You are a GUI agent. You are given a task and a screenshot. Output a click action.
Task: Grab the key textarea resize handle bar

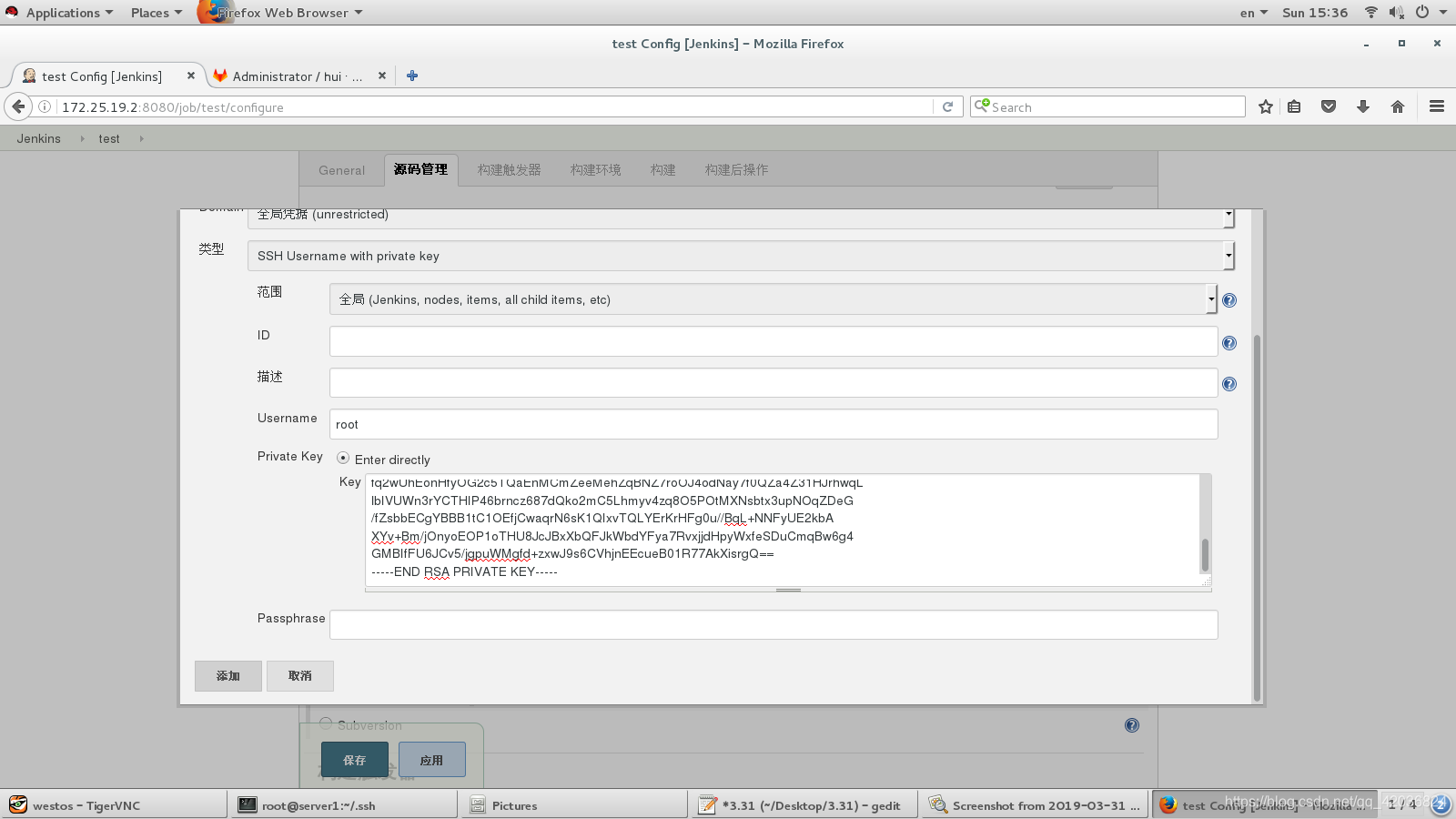(788, 590)
